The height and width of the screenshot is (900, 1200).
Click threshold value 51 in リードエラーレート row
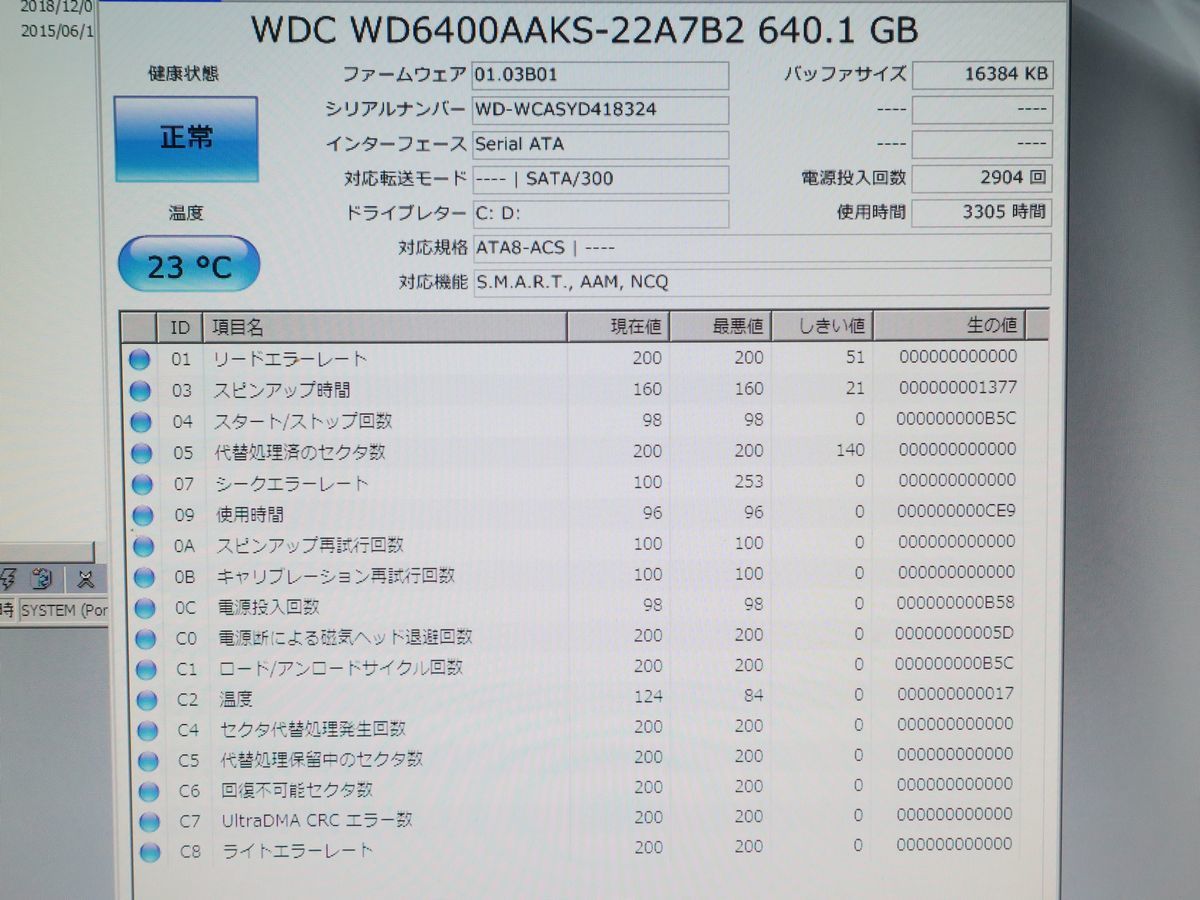click(x=855, y=357)
